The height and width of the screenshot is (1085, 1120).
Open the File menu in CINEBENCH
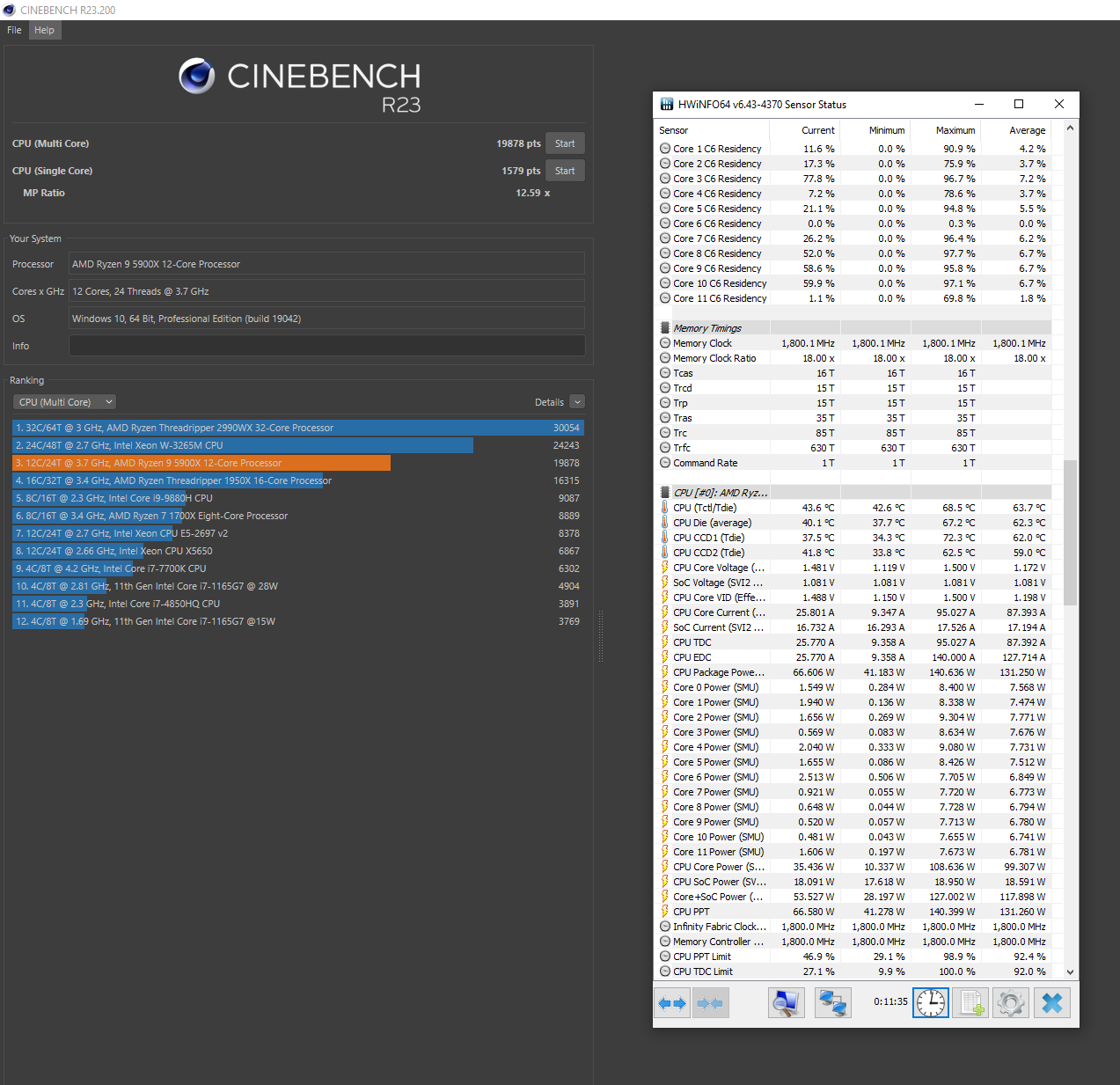coord(13,29)
